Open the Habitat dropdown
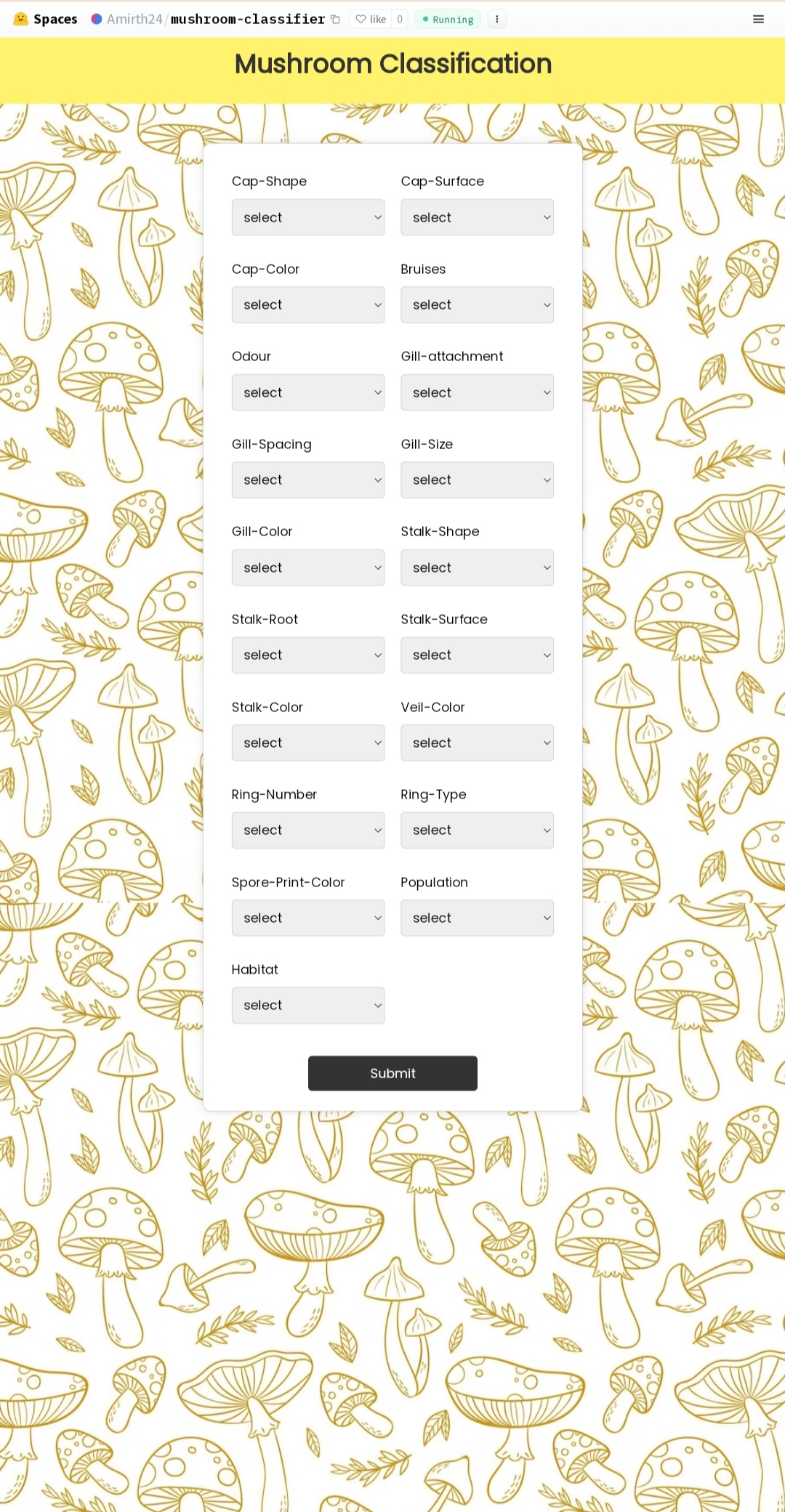Viewport: 785px width, 1512px height. pos(307,1005)
